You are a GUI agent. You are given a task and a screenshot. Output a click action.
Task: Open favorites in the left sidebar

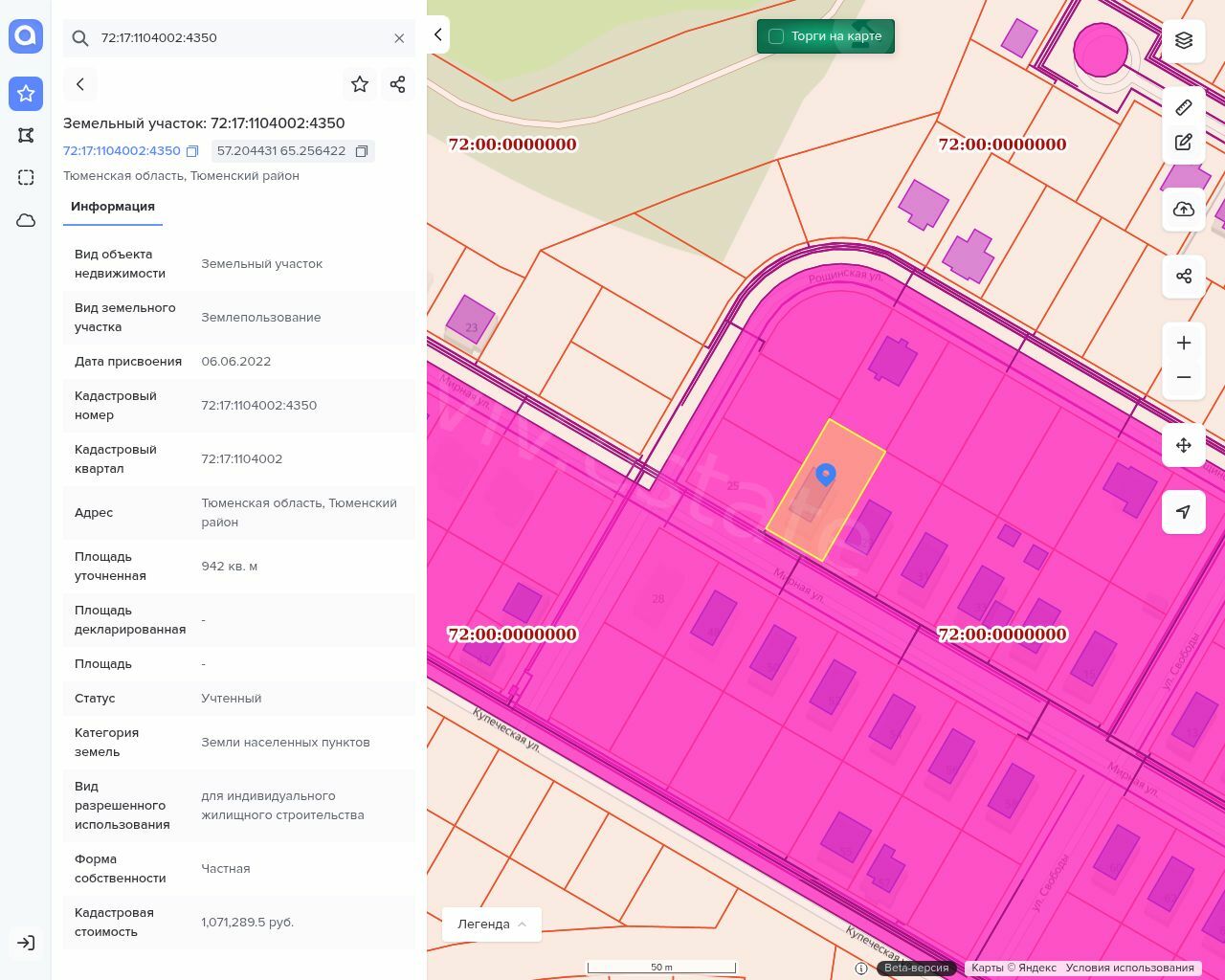pyautogui.click(x=26, y=93)
